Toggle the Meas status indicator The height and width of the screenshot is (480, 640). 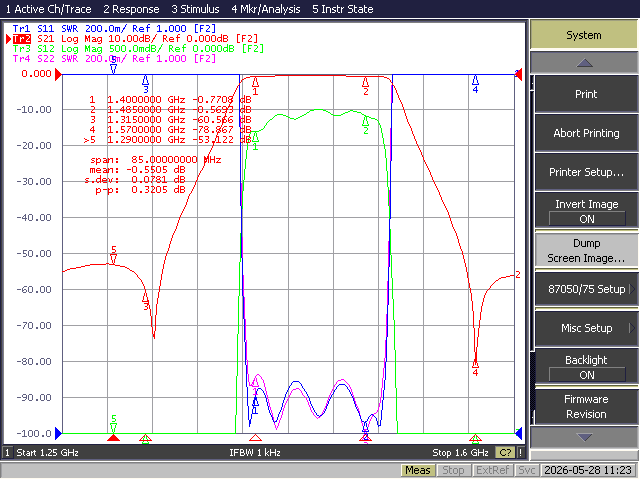(417, 470)
